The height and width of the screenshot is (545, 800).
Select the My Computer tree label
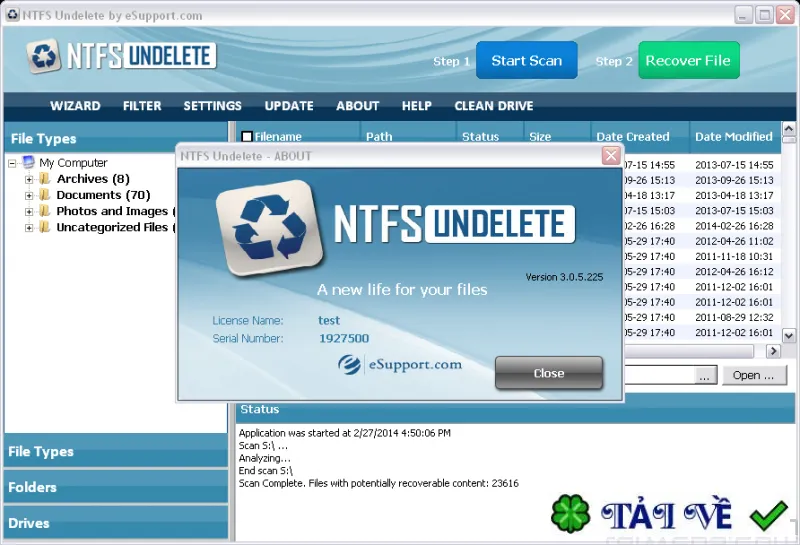[x=73, y=163]
